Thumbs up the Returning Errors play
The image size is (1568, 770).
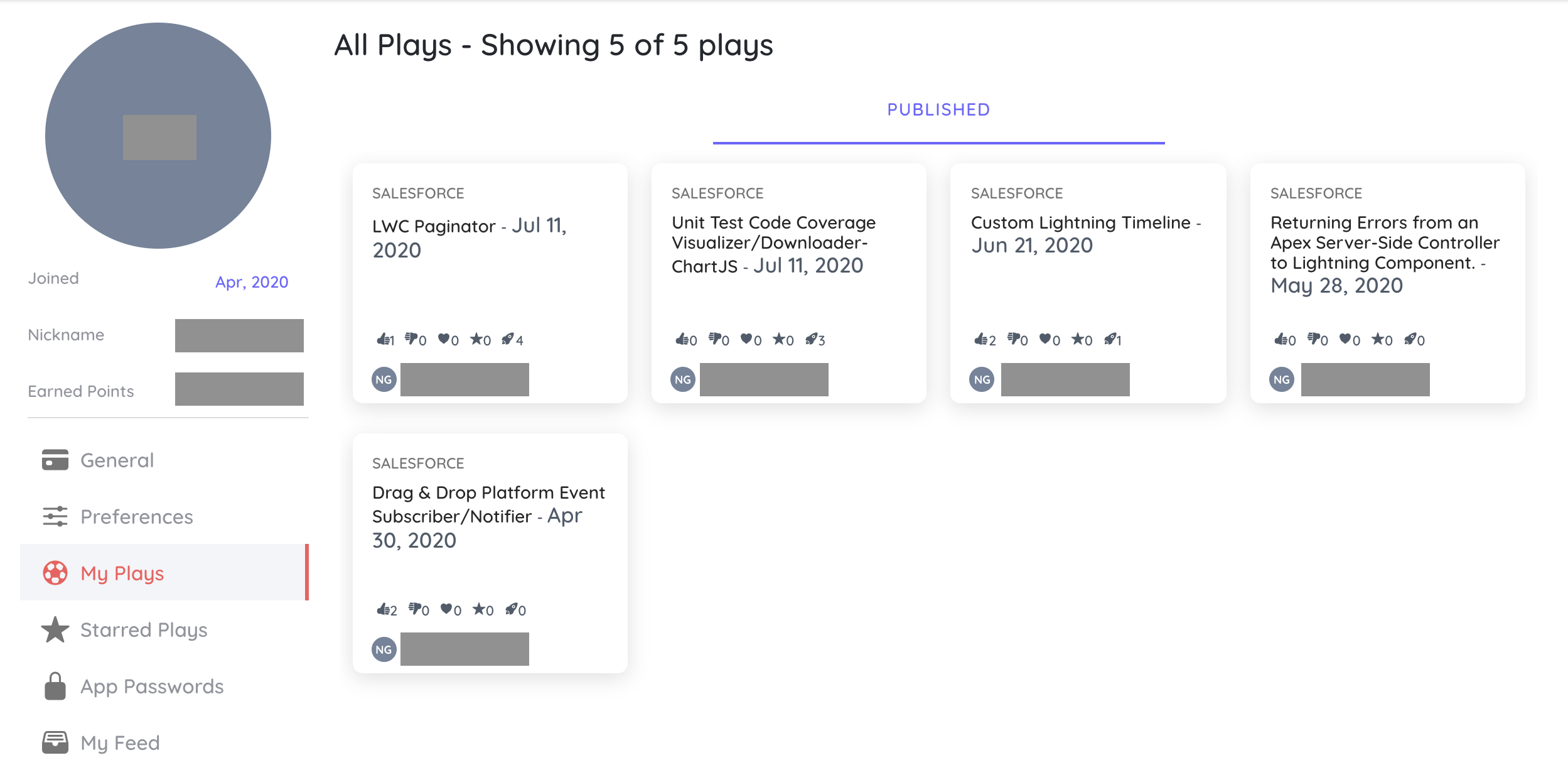[x=1281, y=339]
